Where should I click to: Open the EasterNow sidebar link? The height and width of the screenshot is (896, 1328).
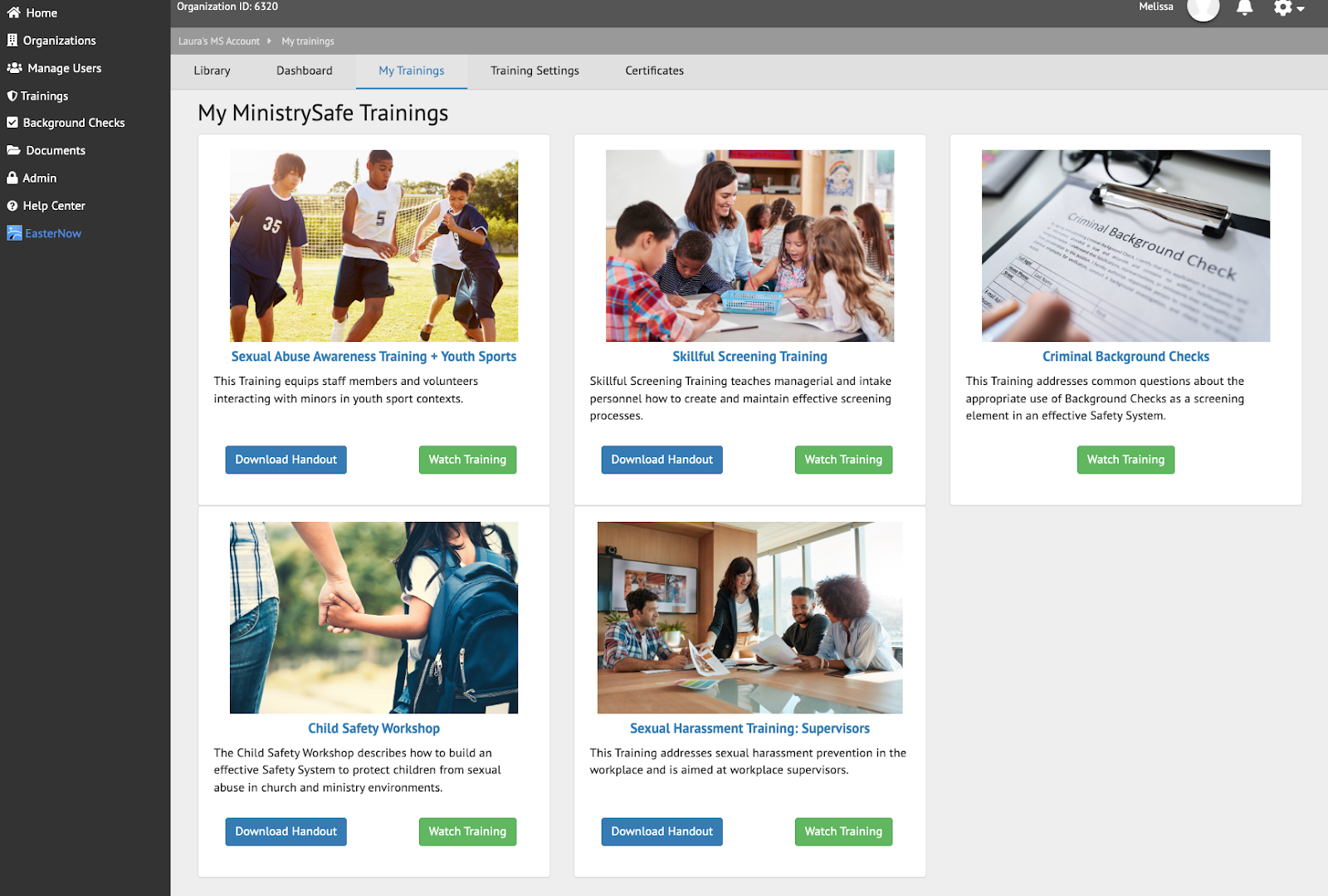(53, 234)
